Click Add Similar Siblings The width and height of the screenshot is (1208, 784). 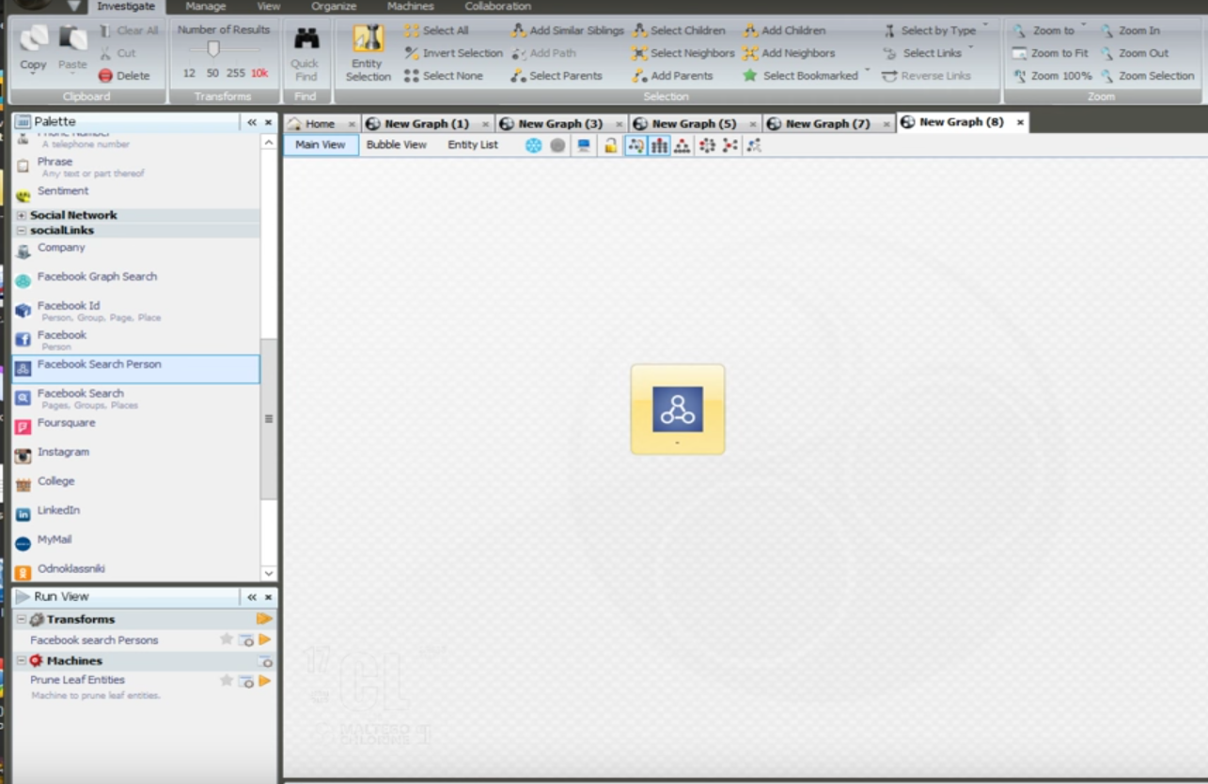[568, 31]
